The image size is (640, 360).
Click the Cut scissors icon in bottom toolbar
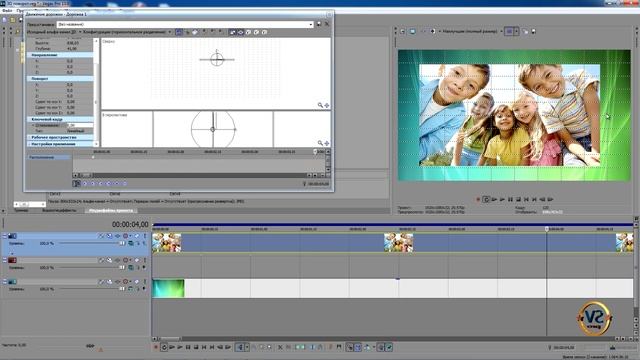(x=280, y=347)
